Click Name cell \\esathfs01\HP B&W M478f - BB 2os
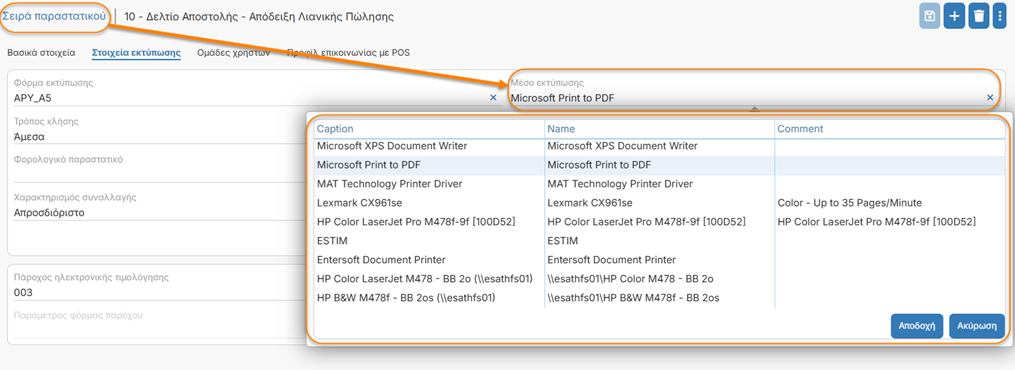Image resolution: width=1015 pixels, height=370 pixels. [634, 298]
